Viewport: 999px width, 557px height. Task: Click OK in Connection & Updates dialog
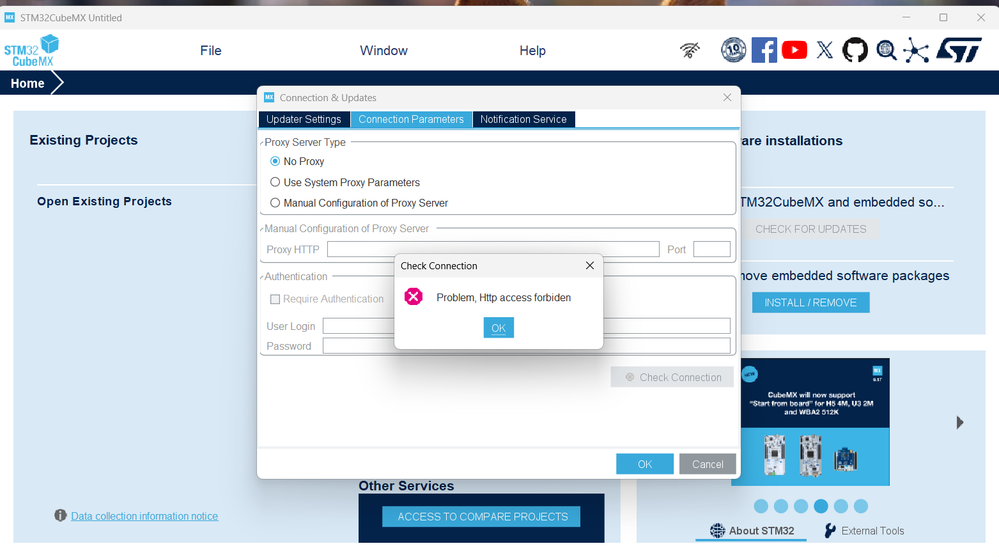click(x=645, y=464)
